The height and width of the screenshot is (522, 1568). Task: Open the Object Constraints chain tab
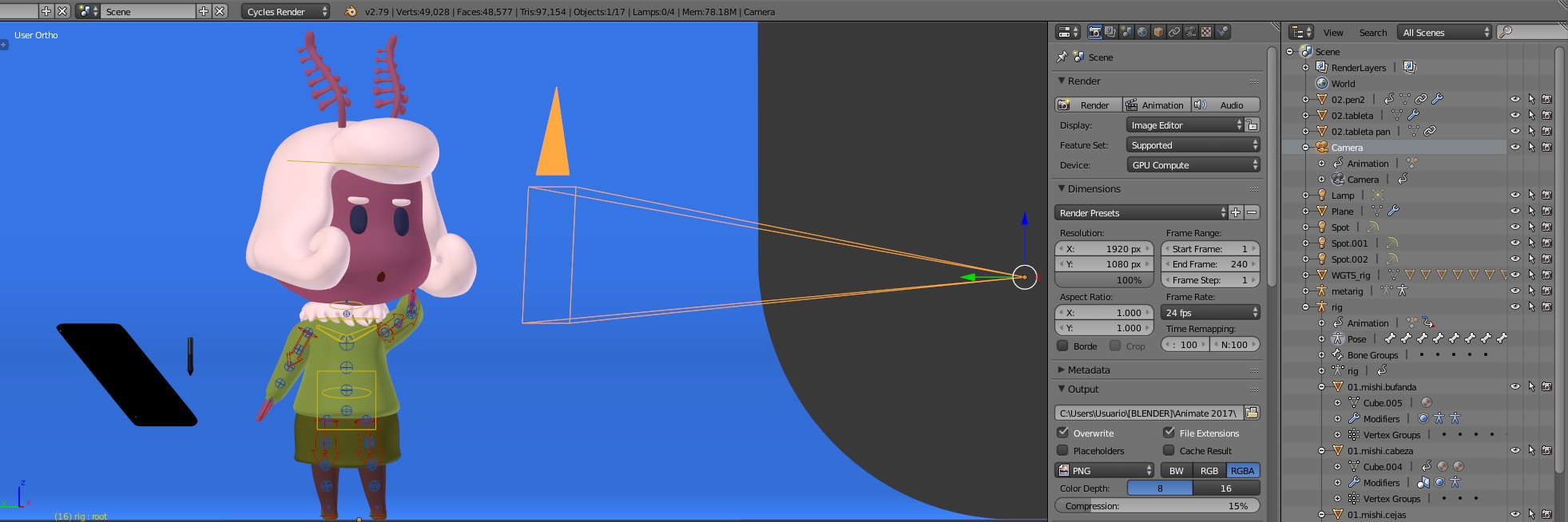(x=1174, y=32)
